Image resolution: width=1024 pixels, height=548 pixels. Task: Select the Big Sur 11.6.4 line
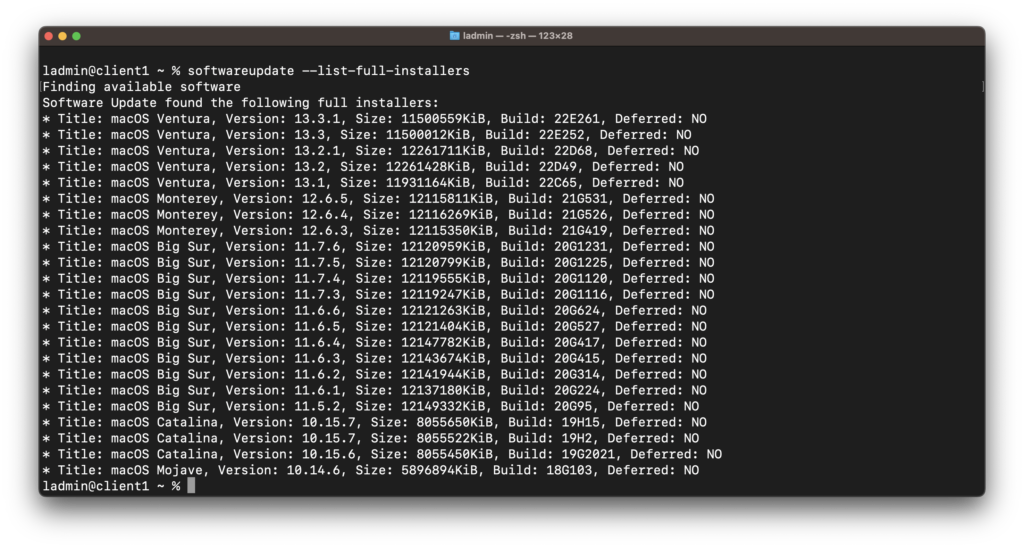(x=375, y=343)
